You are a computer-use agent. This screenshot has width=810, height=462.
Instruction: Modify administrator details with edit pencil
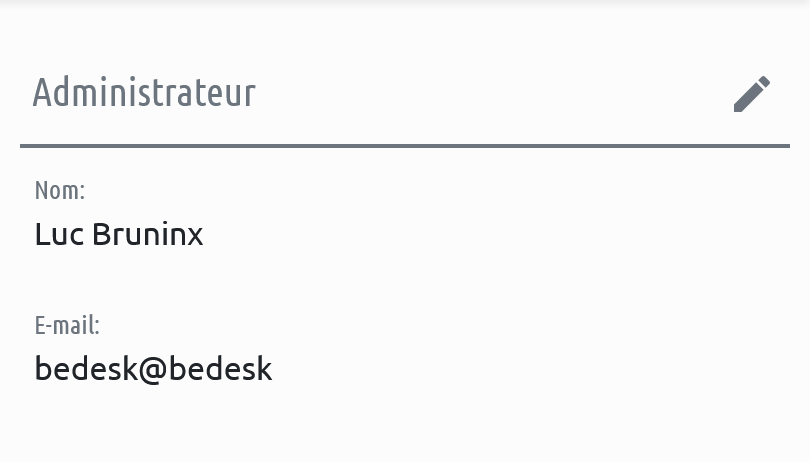(x=752, y=94)
